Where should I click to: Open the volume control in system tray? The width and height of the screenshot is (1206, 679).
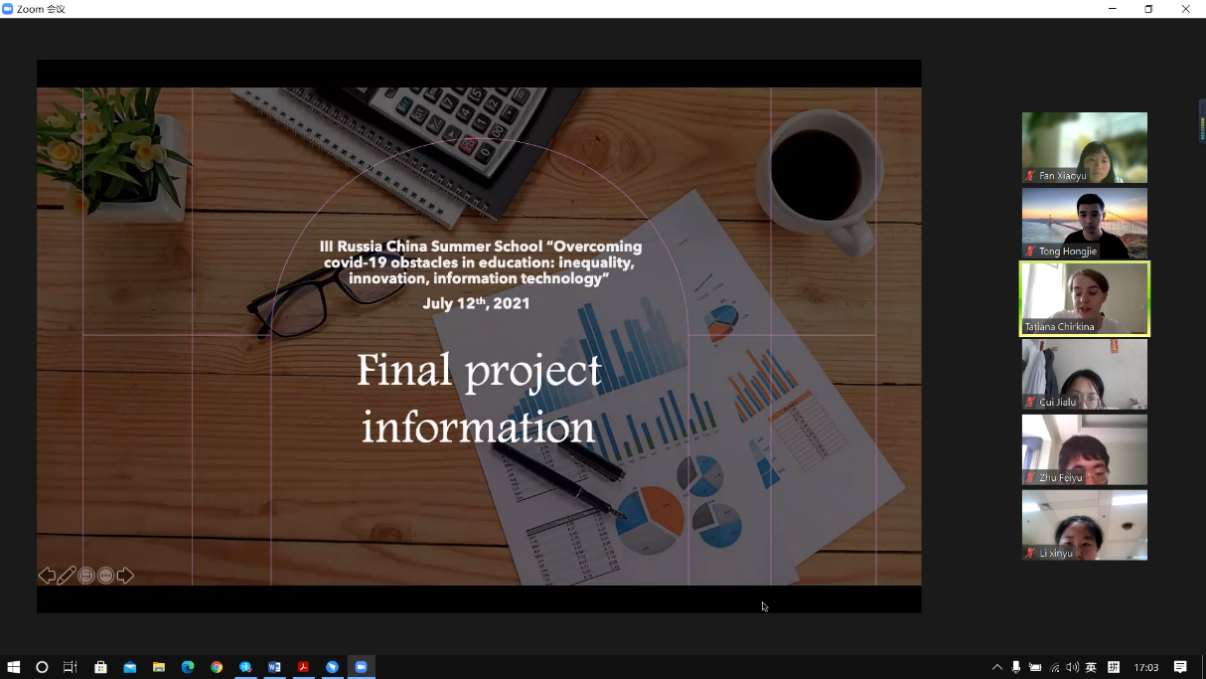click(1072, 667)
